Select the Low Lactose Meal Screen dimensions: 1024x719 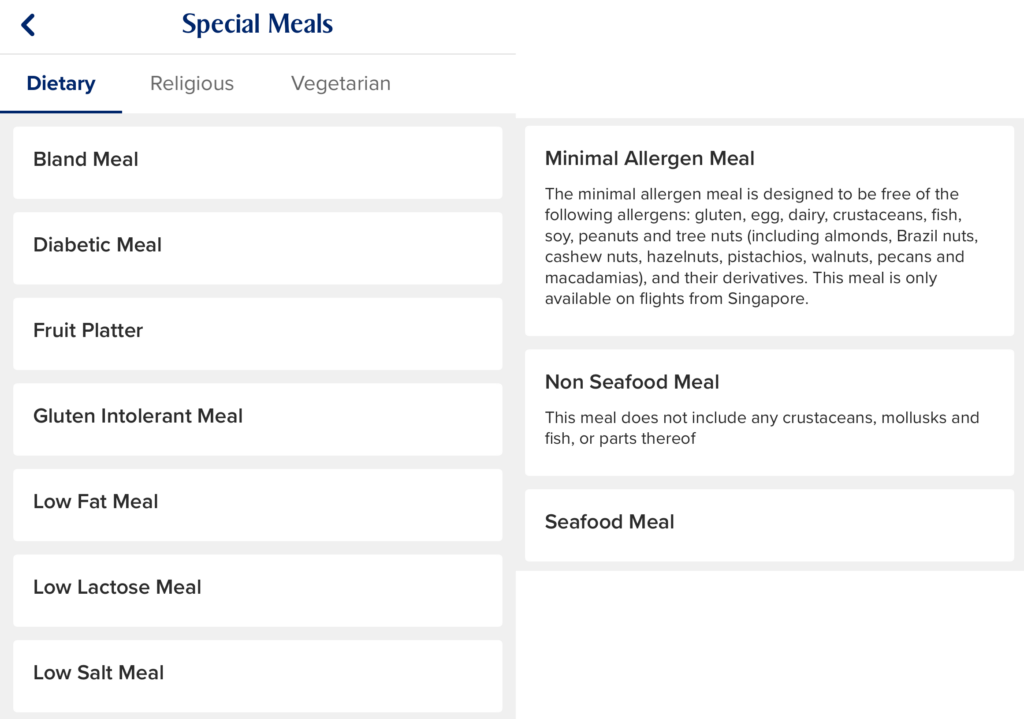[257, 588]
